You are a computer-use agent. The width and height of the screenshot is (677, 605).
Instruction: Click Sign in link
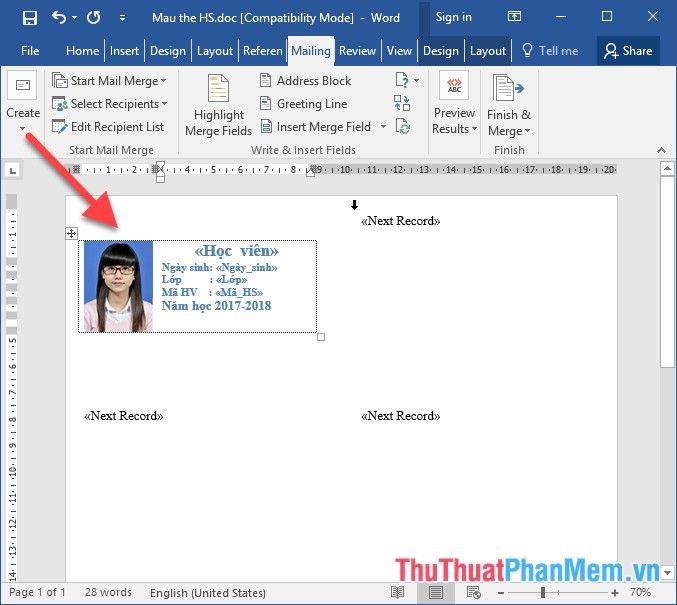coord(453,17)
